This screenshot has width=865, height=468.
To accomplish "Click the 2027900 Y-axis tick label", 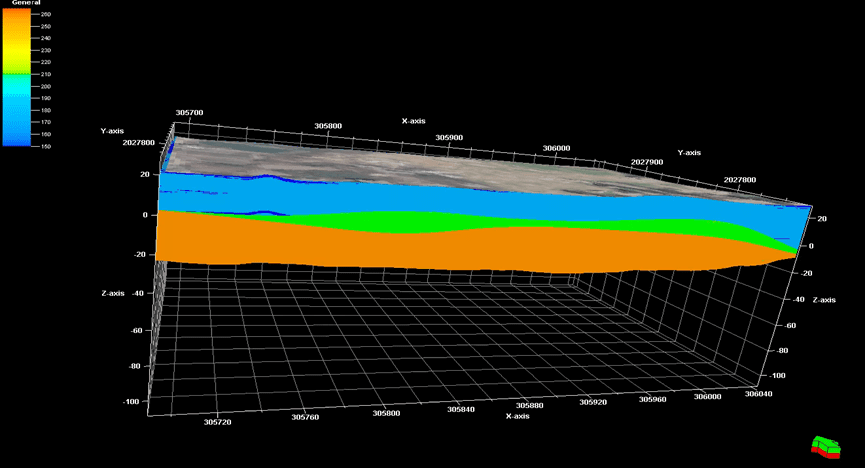I will 647,162.
